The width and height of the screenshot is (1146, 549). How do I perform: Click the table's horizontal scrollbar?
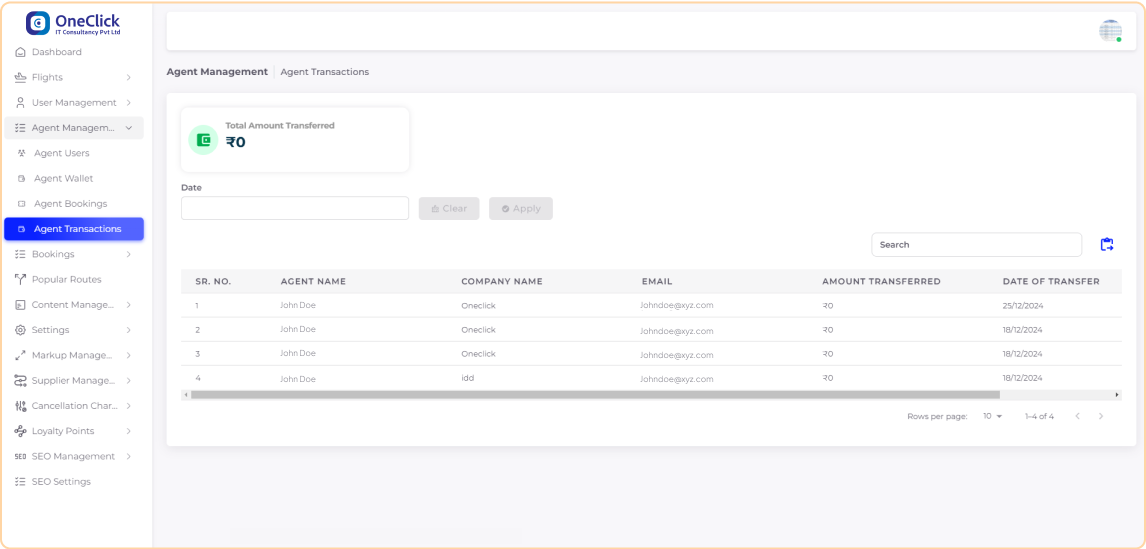[580, 395]
